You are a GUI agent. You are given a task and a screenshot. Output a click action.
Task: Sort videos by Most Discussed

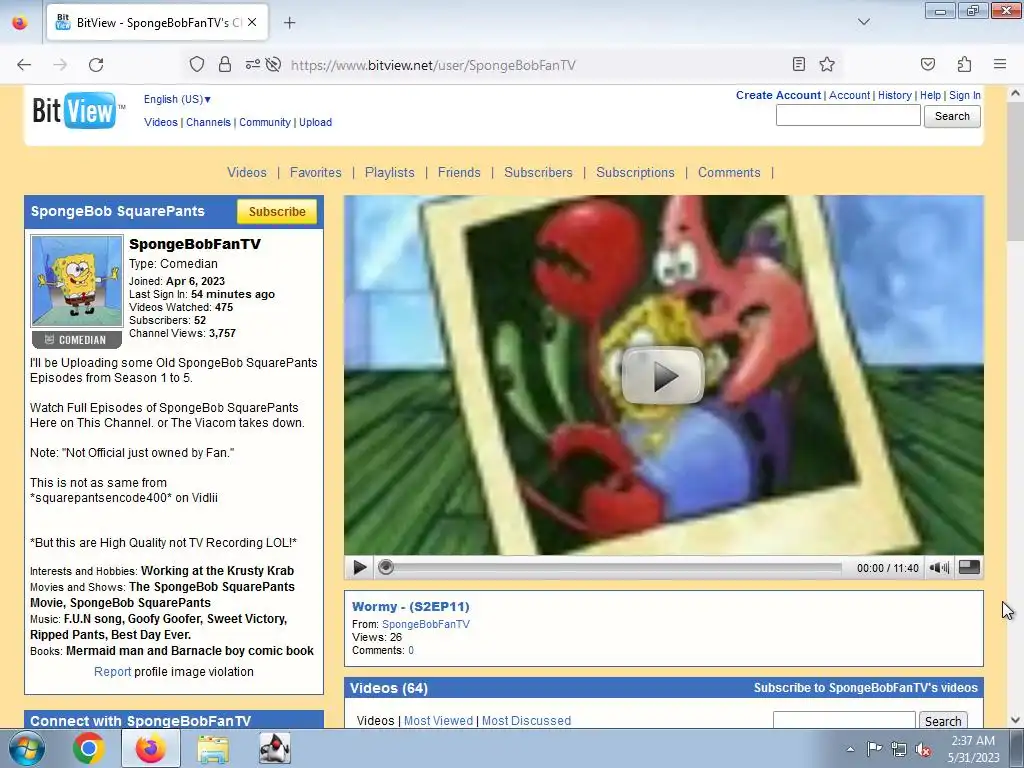pyautogui.click(x=526, y=720)
